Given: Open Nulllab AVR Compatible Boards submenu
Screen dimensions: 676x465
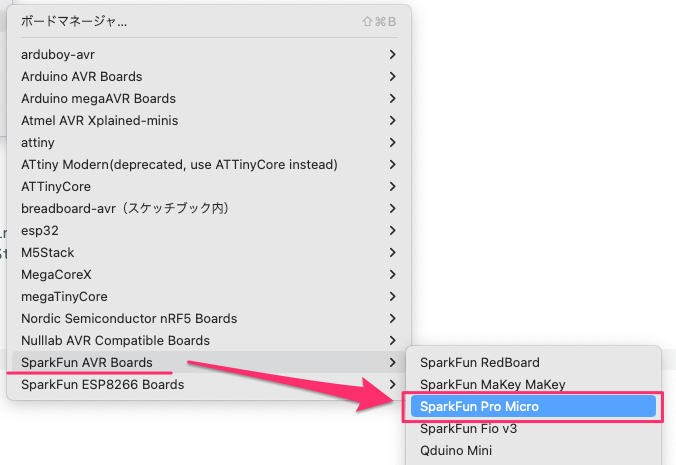Looking at the screenshot, I should tap(115, 341).
